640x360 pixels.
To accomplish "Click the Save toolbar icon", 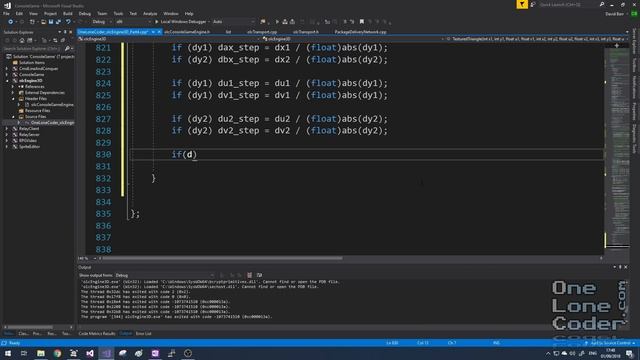I will coord(51,22).
